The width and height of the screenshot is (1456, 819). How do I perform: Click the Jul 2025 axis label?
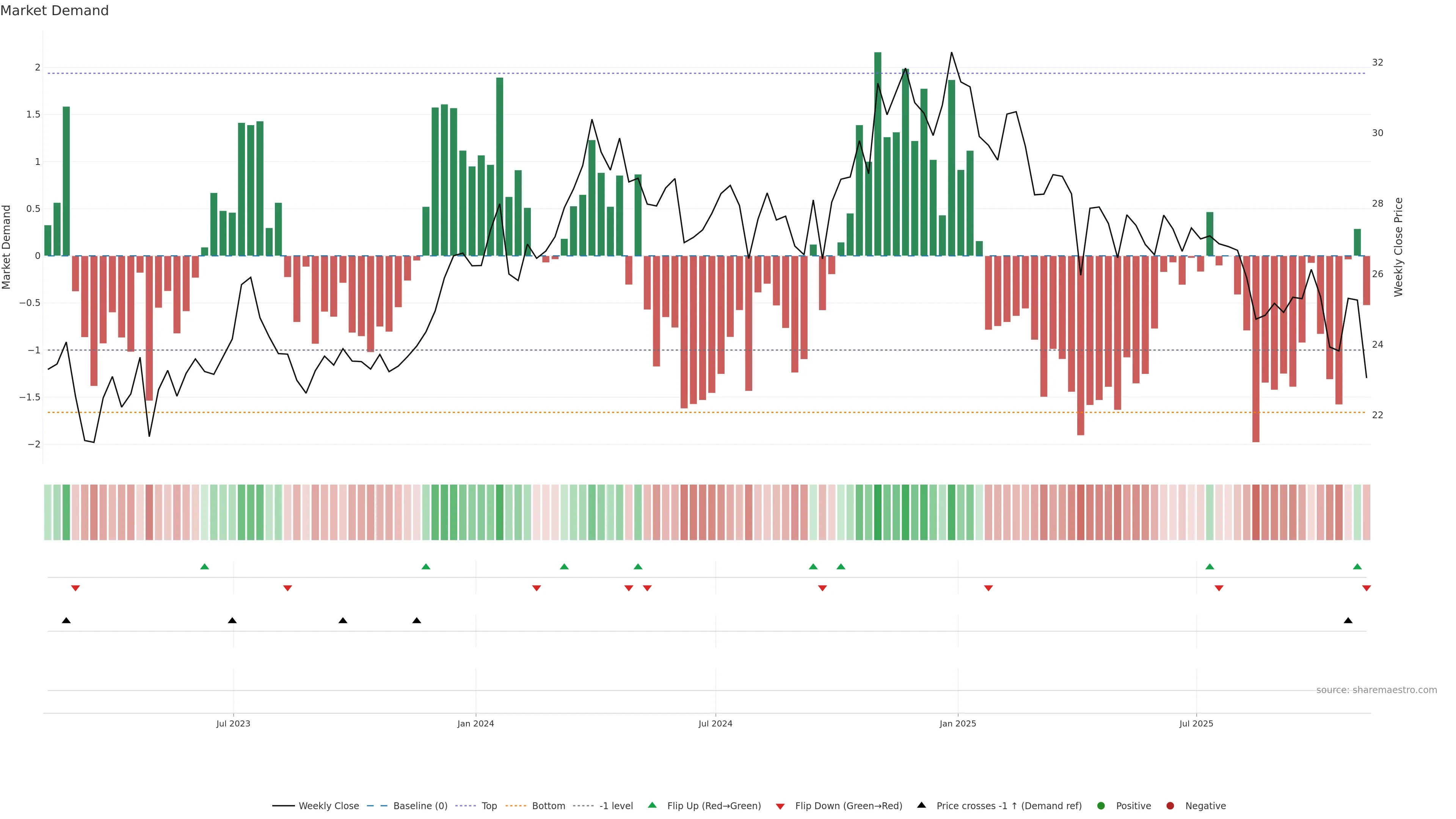click(1196, 723)
